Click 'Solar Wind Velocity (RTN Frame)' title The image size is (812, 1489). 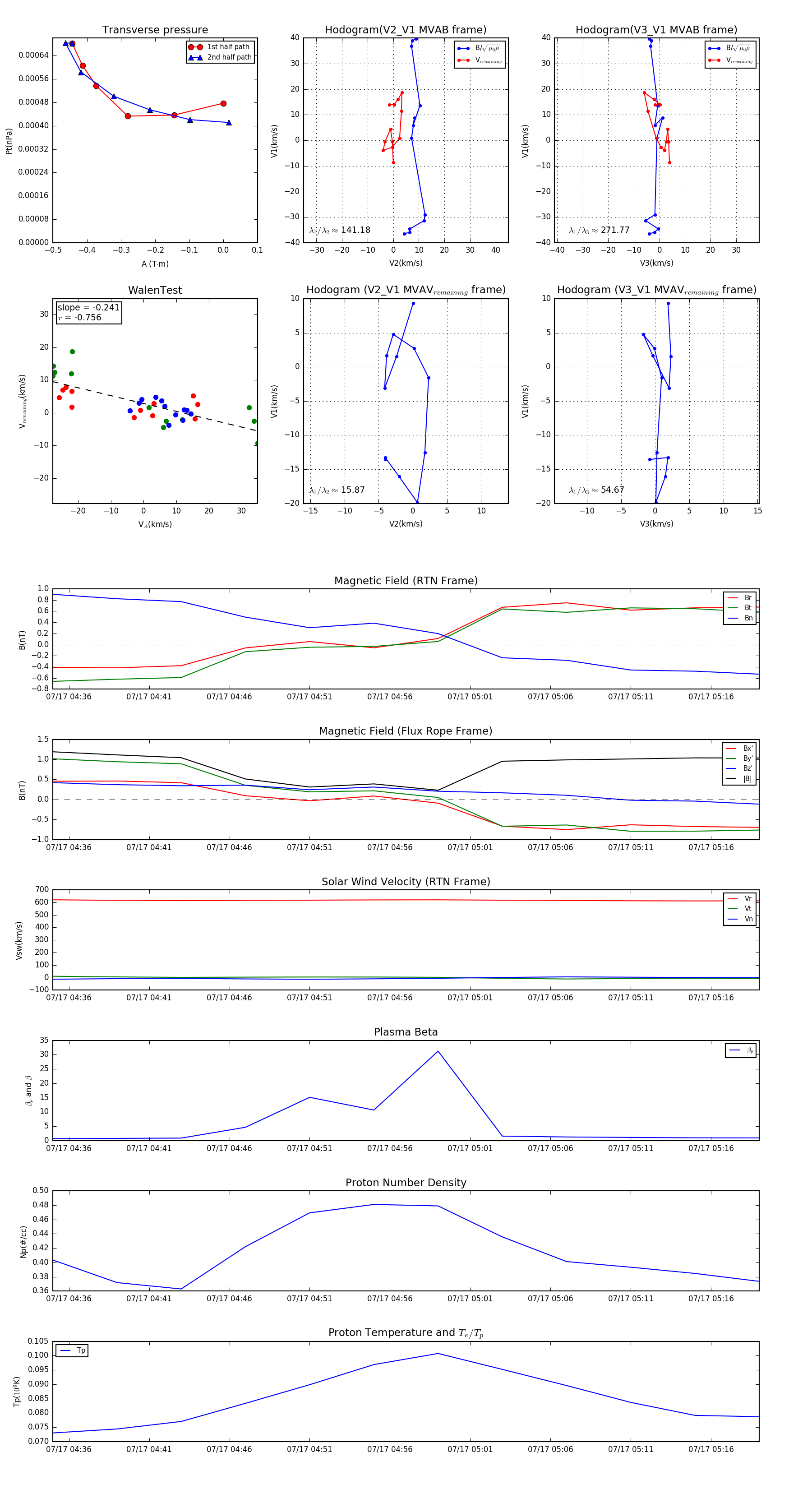[x=406, y=882]
